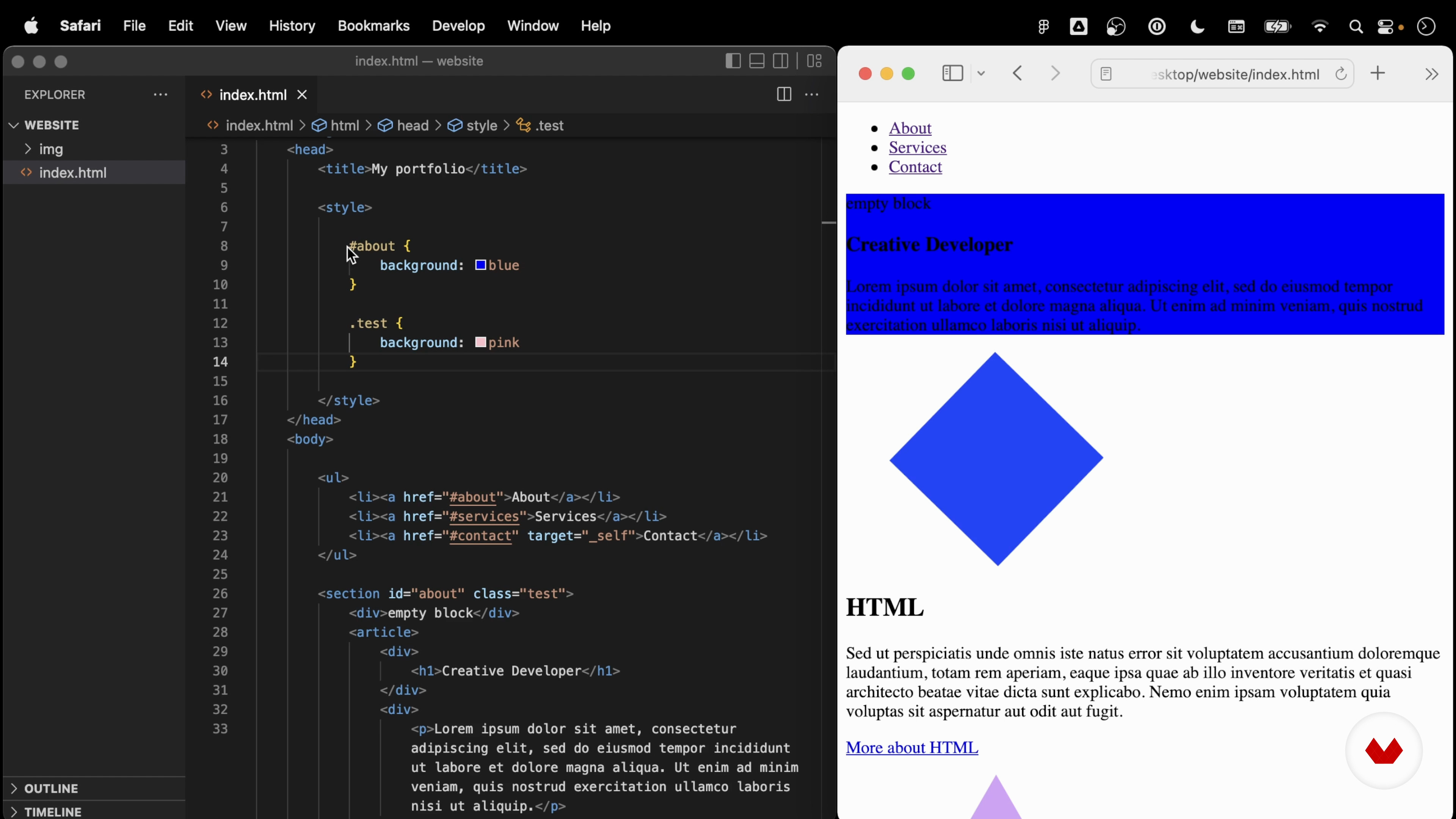Image resolution: width=1456 pixels, height=819 pixels.
Task: Show Reader view icon in address bar
Action: coord(1106,74)
